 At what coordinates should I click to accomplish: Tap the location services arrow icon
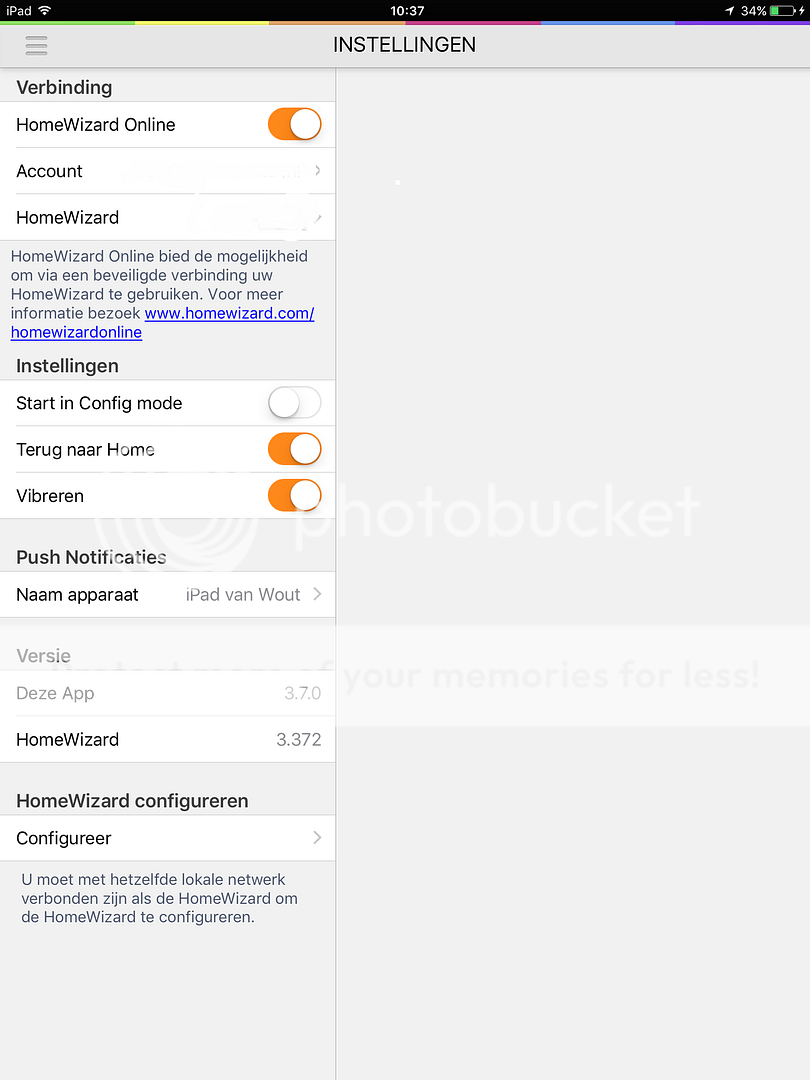coord(729,10)
